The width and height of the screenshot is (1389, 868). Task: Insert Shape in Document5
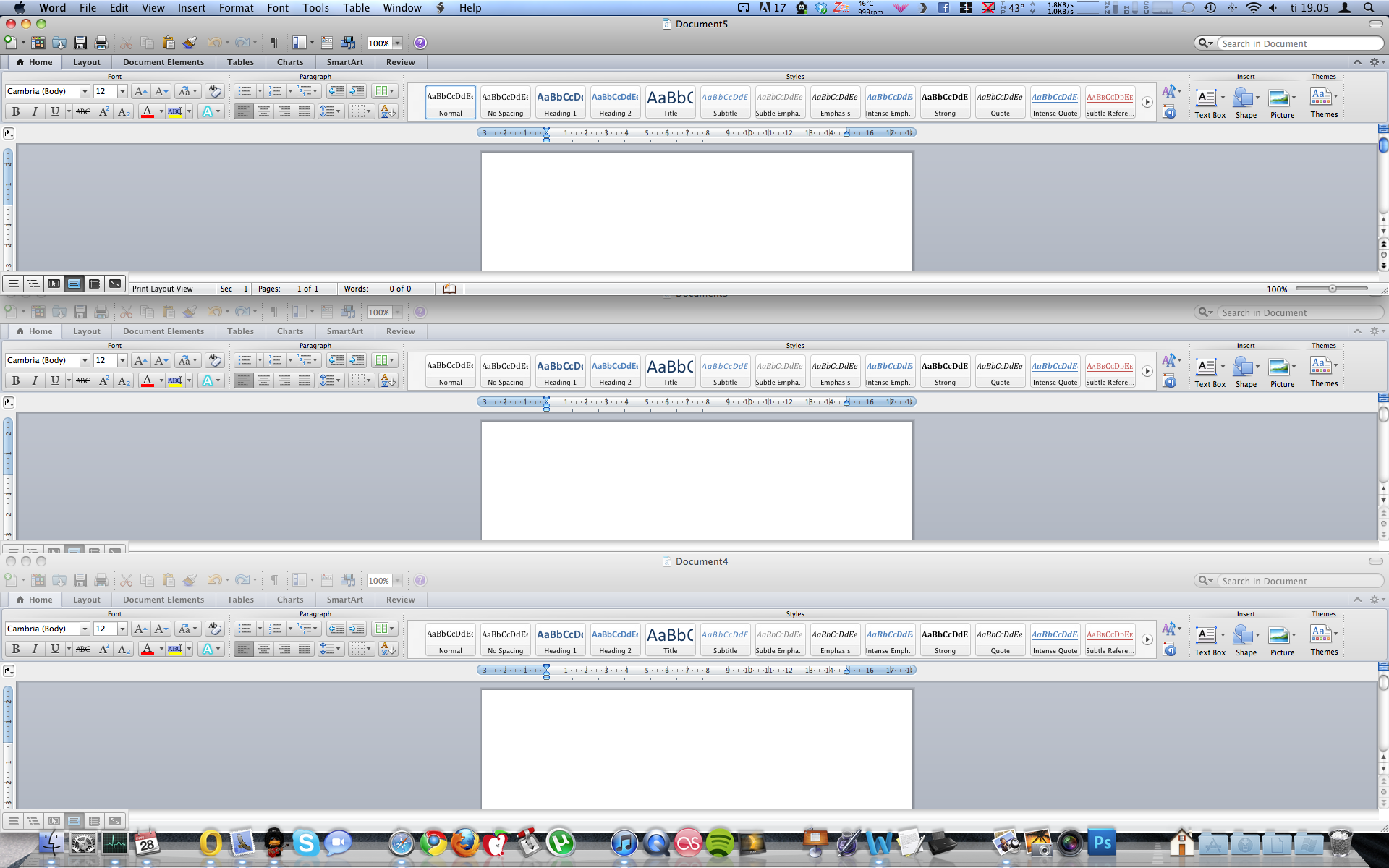point(1246,103)
